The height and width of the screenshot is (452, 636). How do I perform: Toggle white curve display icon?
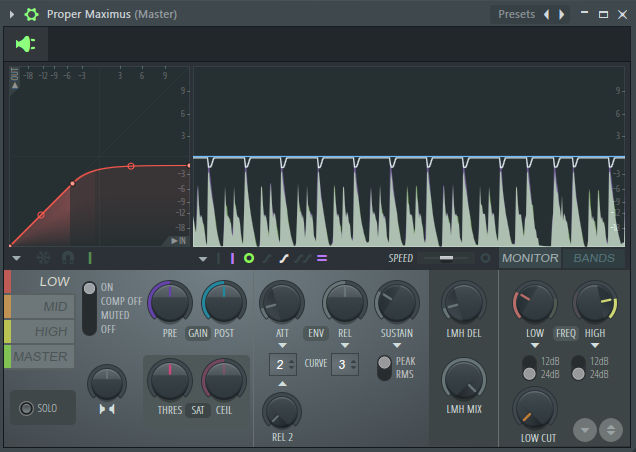point(284,258)
